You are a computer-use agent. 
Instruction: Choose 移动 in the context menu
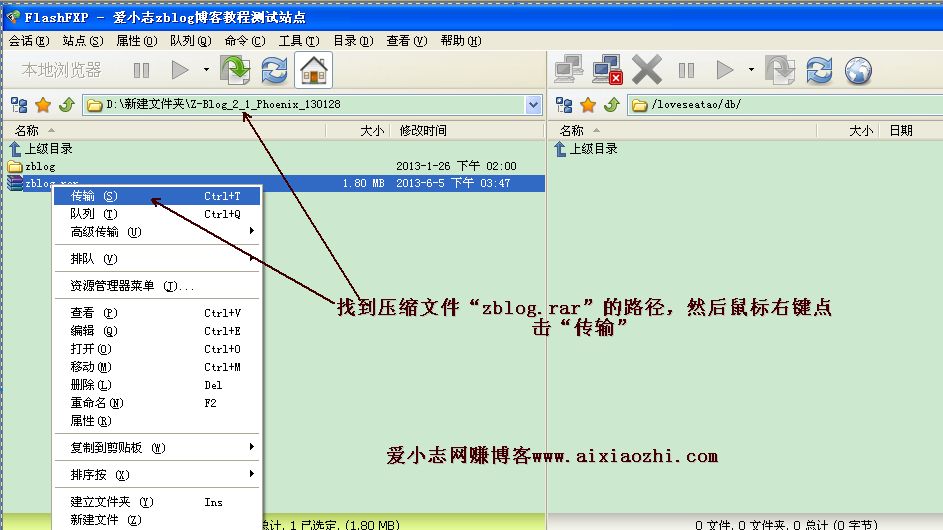click(x=157, y=368)
